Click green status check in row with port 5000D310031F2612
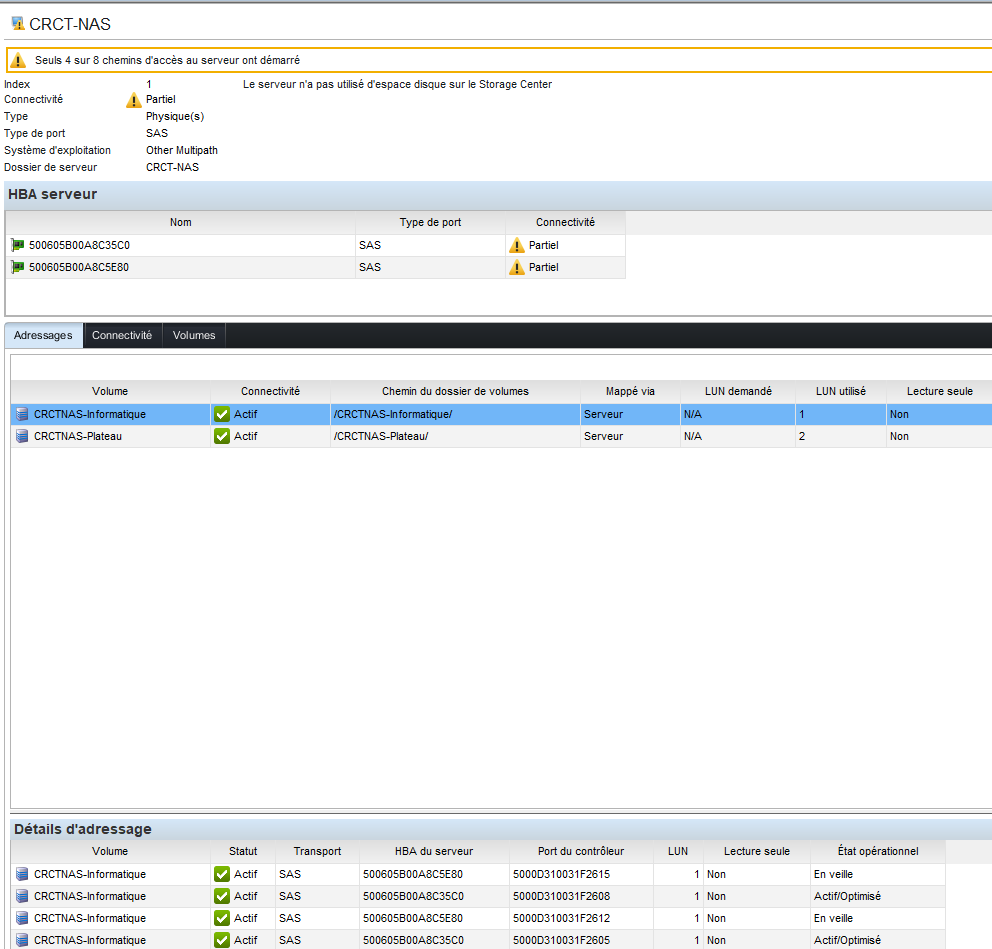Viewport: 992px width, 949px height. pos(222,918)
